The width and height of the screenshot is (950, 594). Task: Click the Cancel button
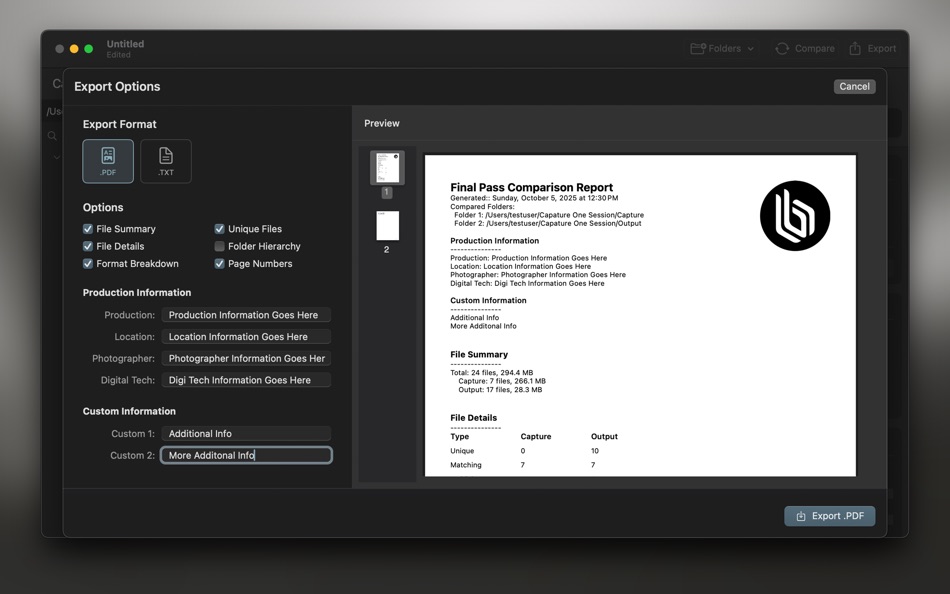pyautogui.click(x=854, y=86)
